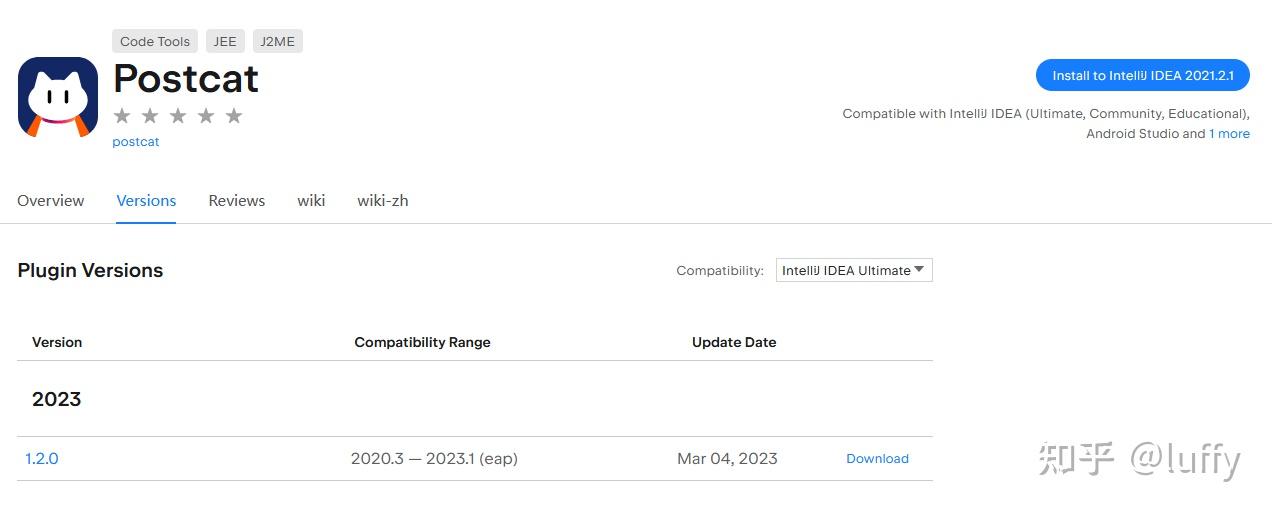1272x515 pixels.
Task: Click Install to IntelliJ IDEA 2021.2.1 button
Action: tap(1142, 76)
